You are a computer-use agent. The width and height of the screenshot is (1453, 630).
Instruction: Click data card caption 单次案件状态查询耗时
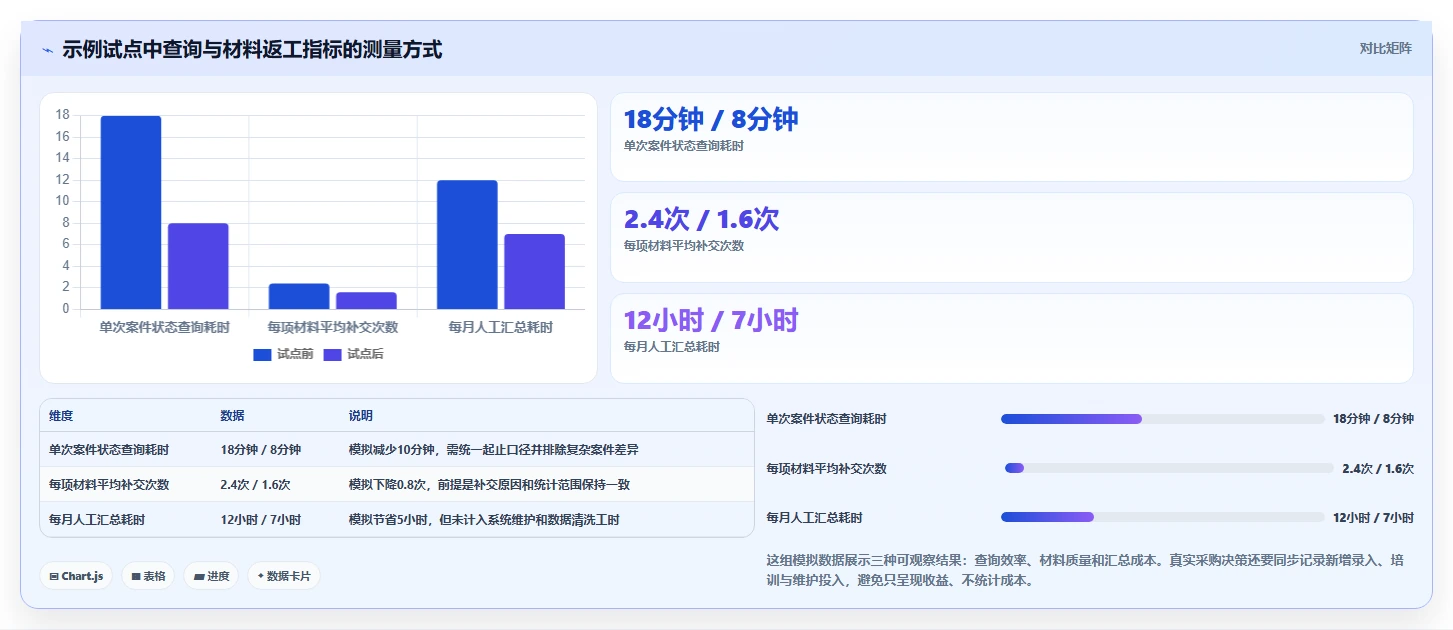[684, 146]
